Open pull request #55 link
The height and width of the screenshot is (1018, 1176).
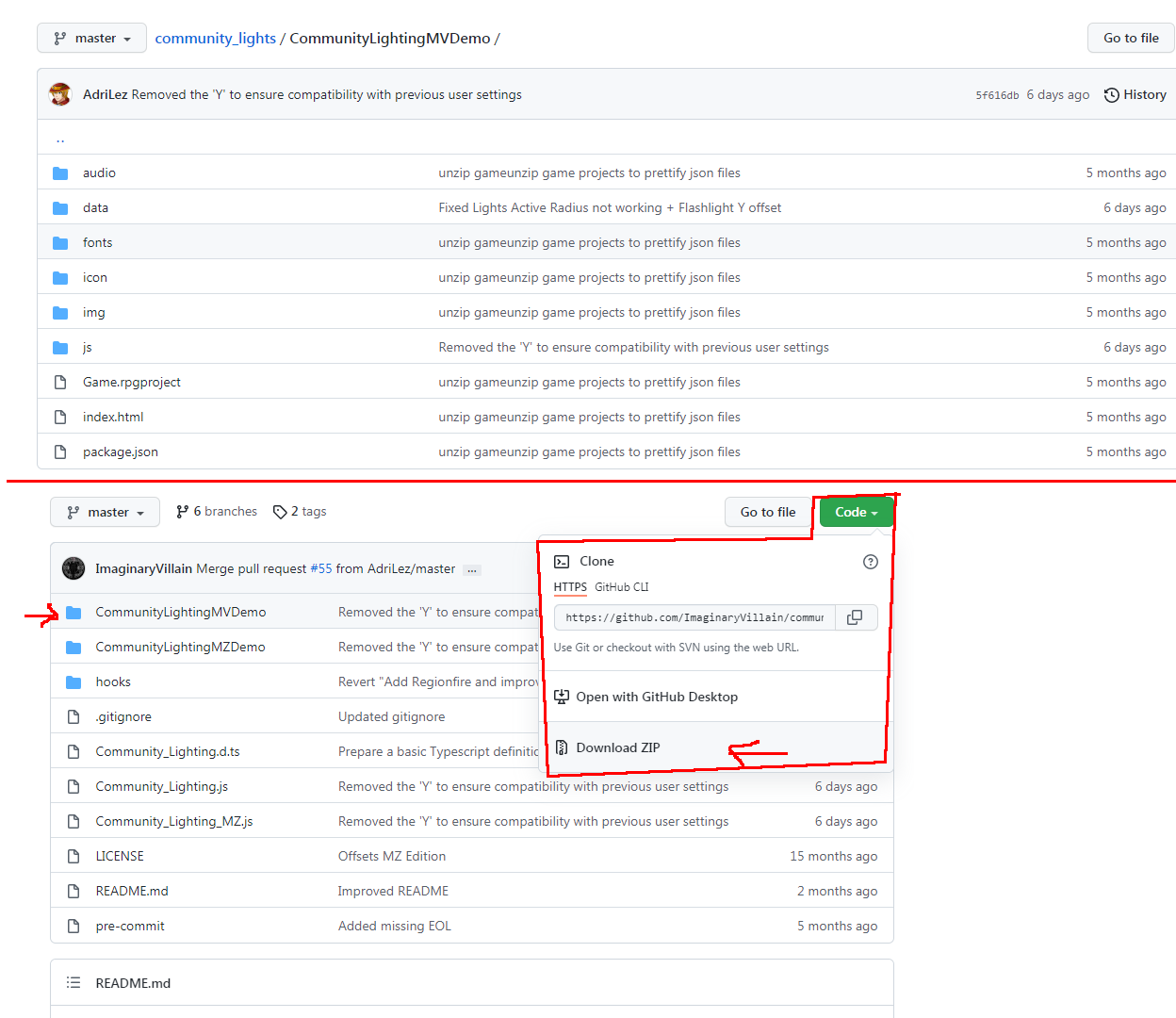click(321, 568)
